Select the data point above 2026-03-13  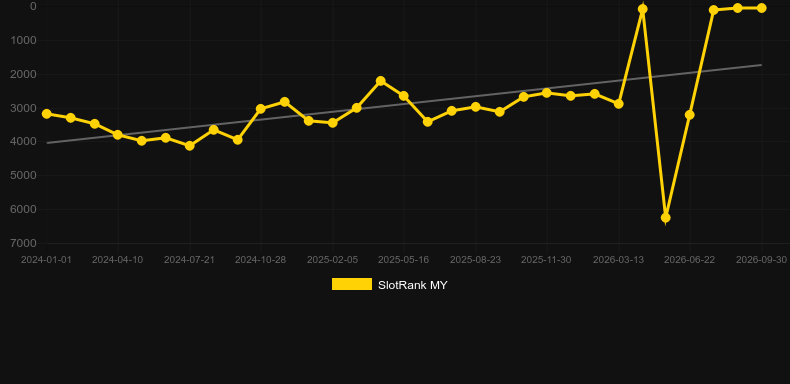(x=619, y=104)
